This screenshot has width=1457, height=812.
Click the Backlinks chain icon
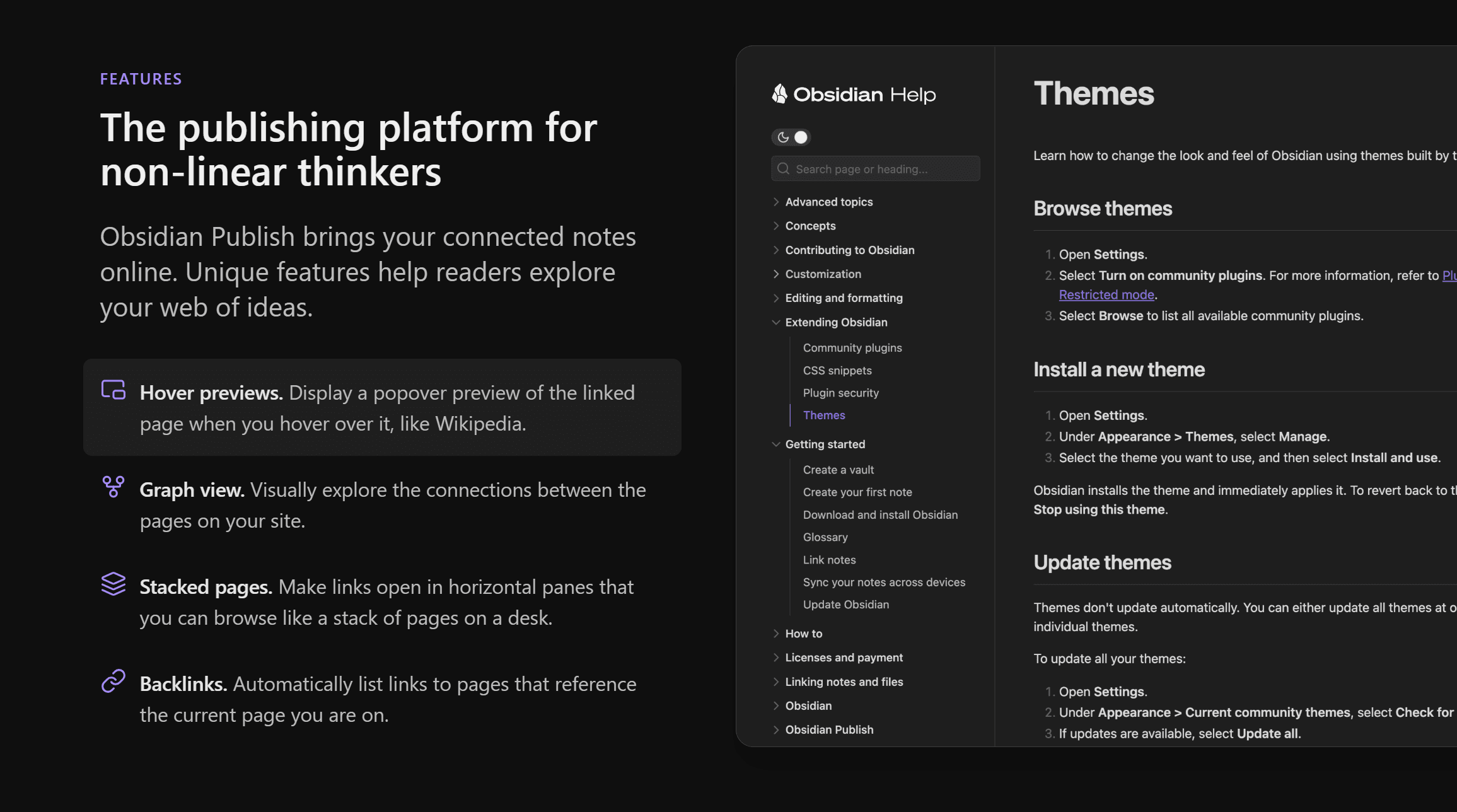pyautogui.click(x=113, y=681)
